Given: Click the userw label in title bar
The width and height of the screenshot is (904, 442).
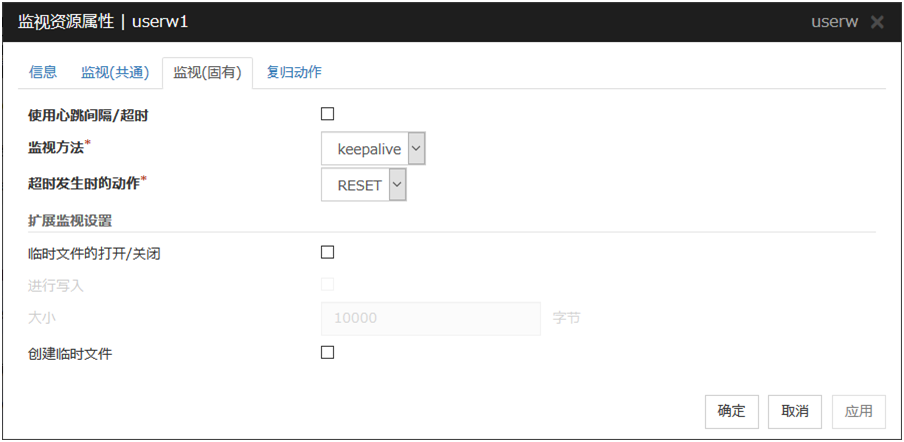Looking at the screenshot, I should coord(836,22).
